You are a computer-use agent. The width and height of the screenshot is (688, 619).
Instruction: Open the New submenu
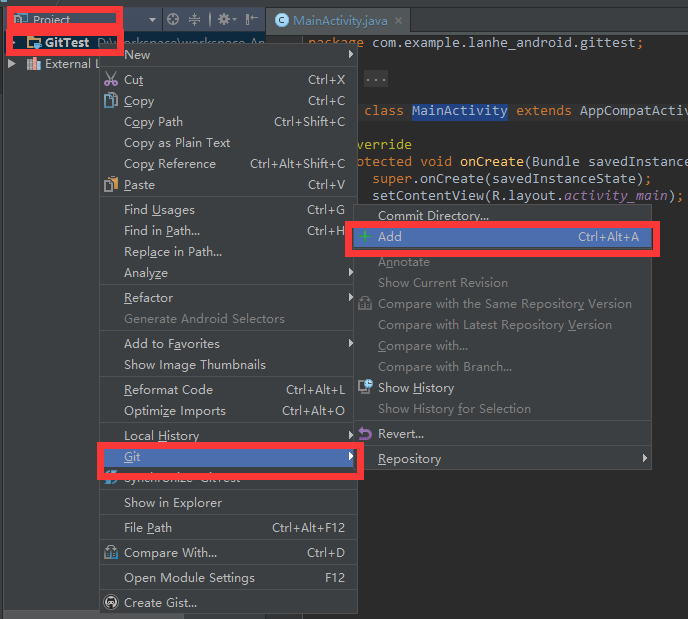tap(228, 55)
